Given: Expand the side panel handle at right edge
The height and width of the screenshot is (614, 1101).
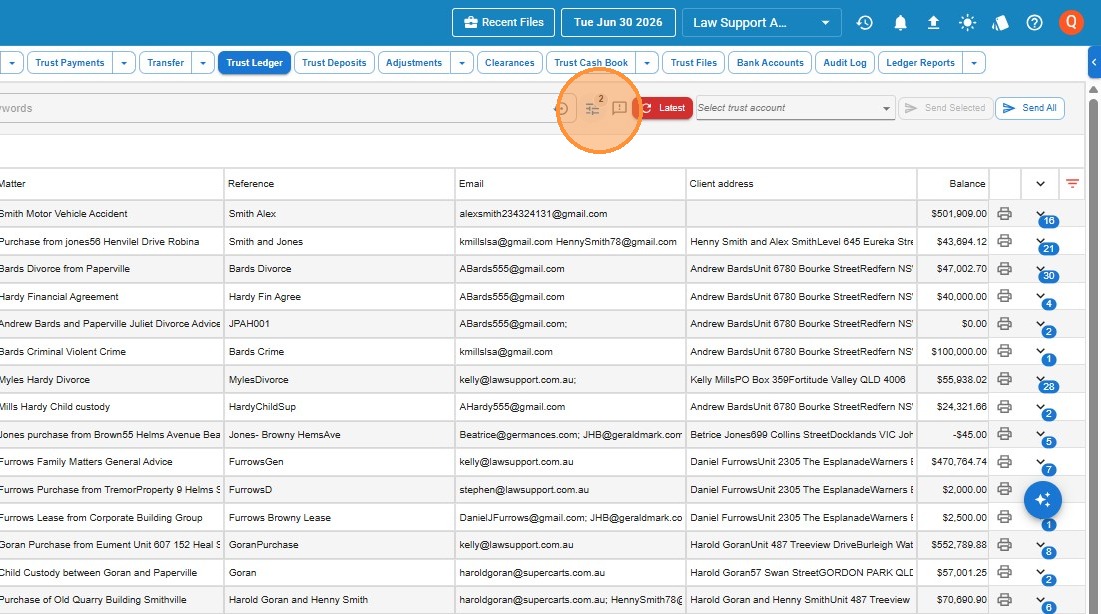Looking at the screenshot, I should coord(1094,63).
